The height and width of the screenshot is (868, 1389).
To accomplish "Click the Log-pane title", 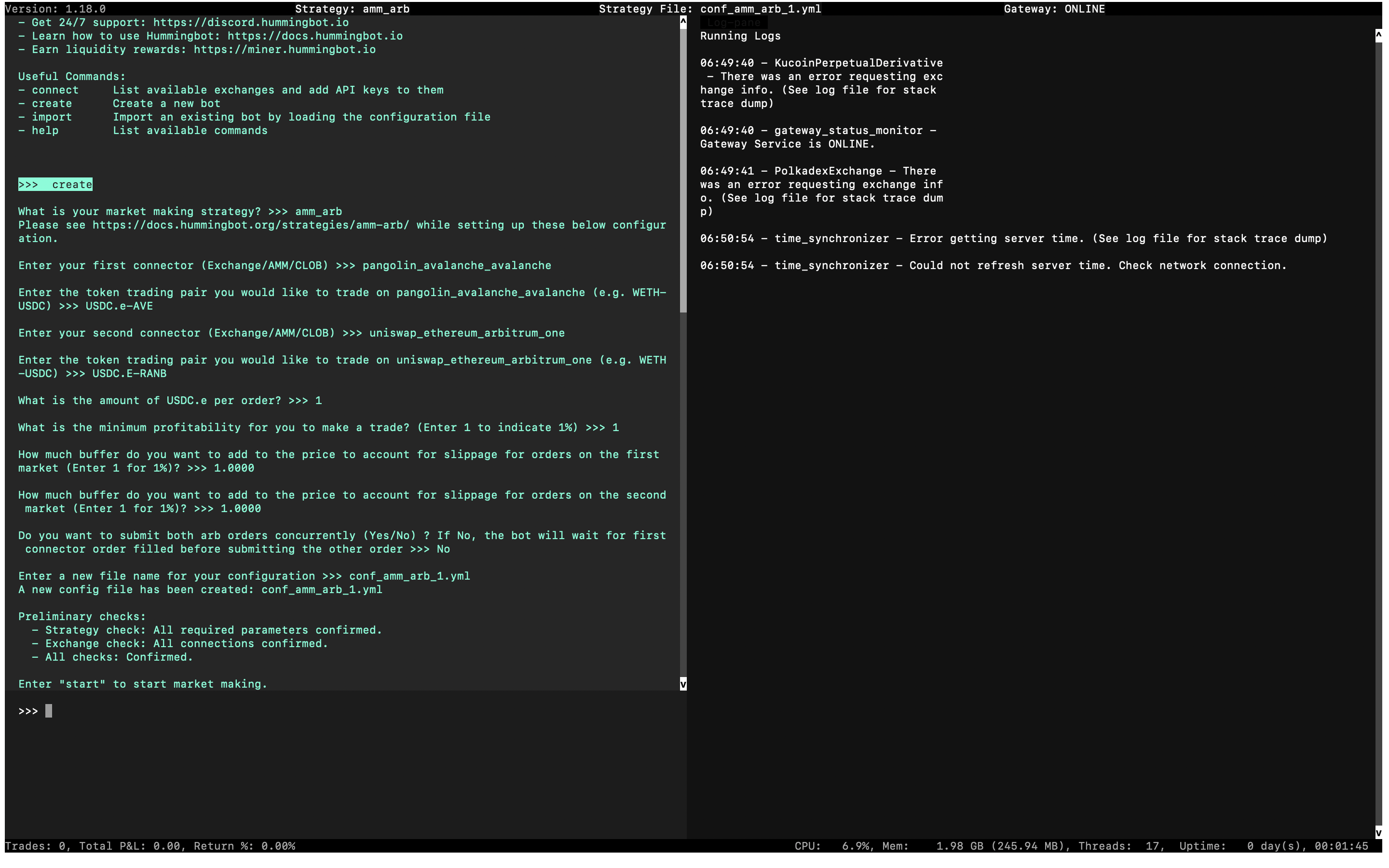I will (734, 22).
